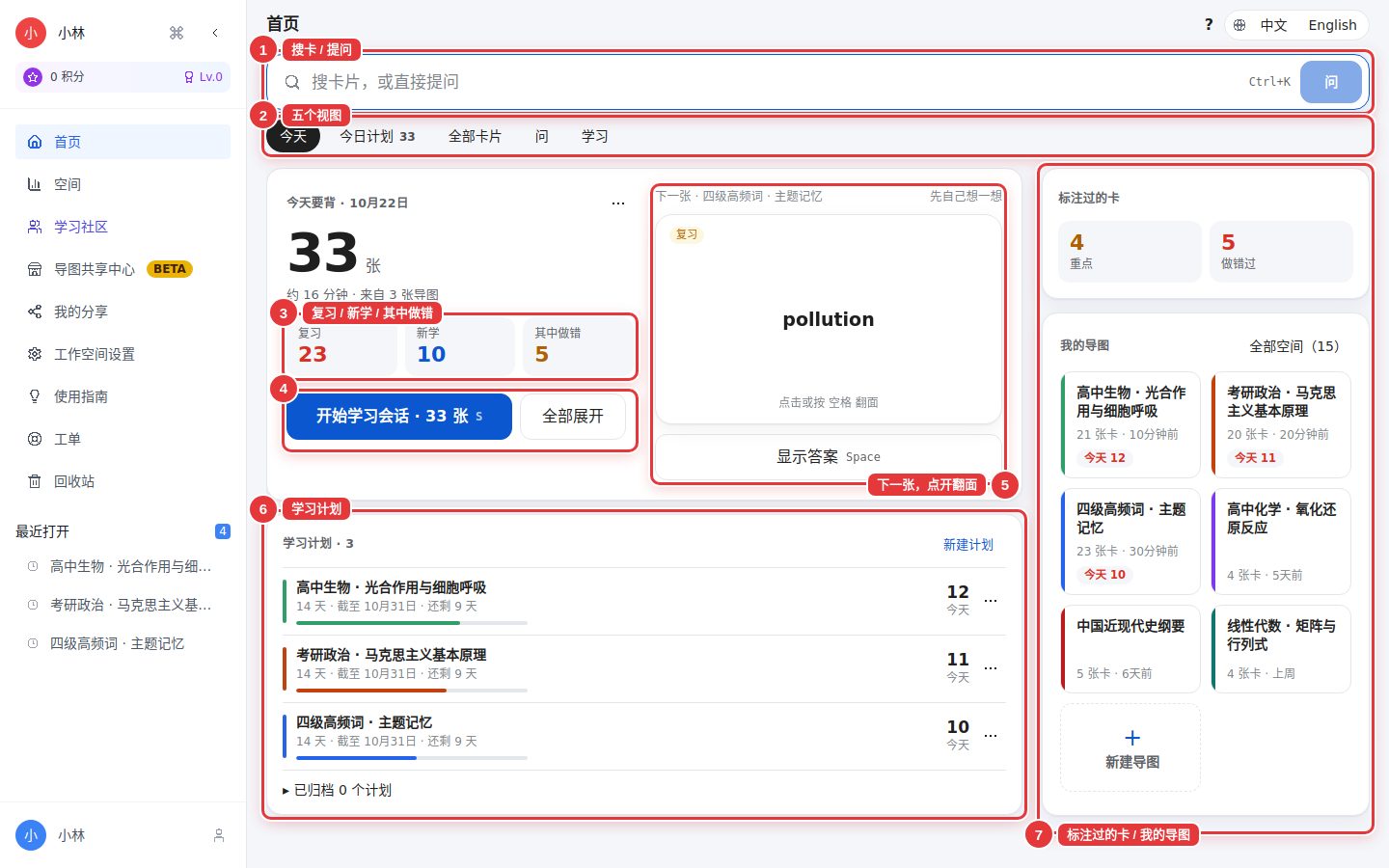Click the 四级高频词 plan progress bar
This screenshot has width=1389, height=868.
[412, 758]
